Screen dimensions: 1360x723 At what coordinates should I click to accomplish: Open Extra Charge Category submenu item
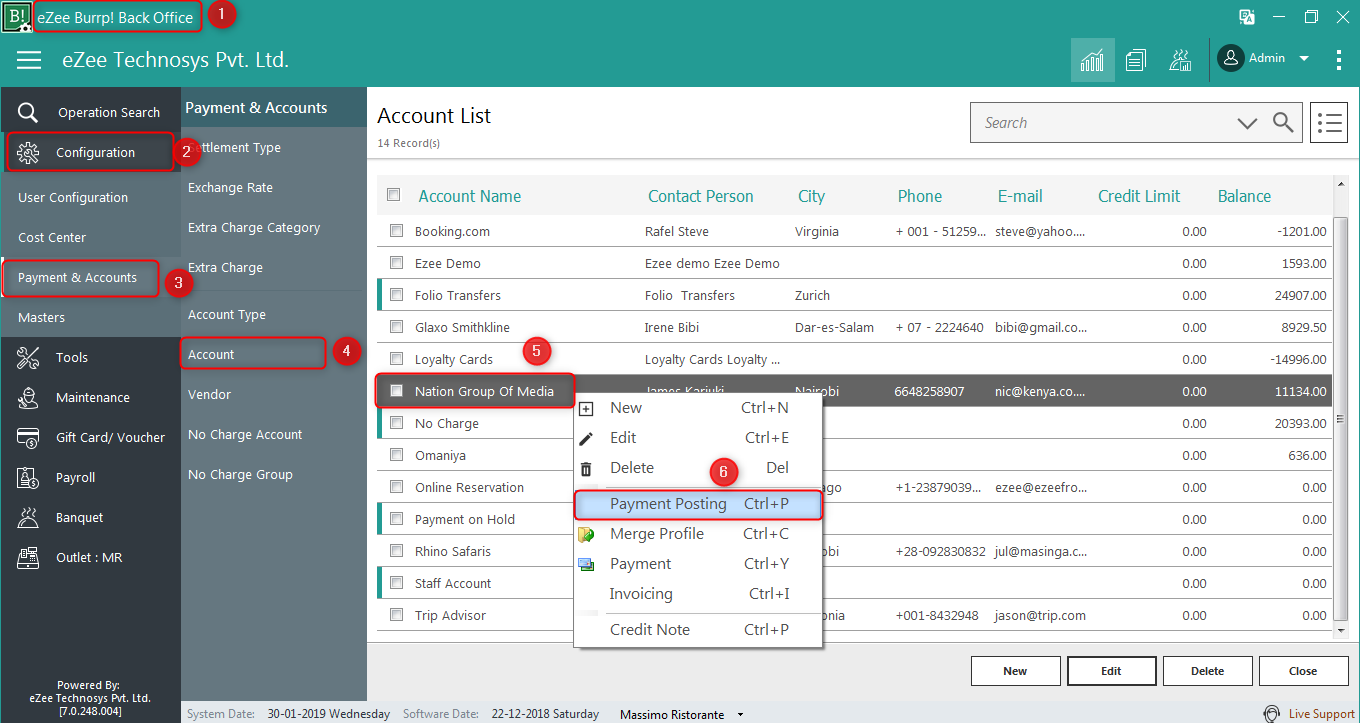254,227
